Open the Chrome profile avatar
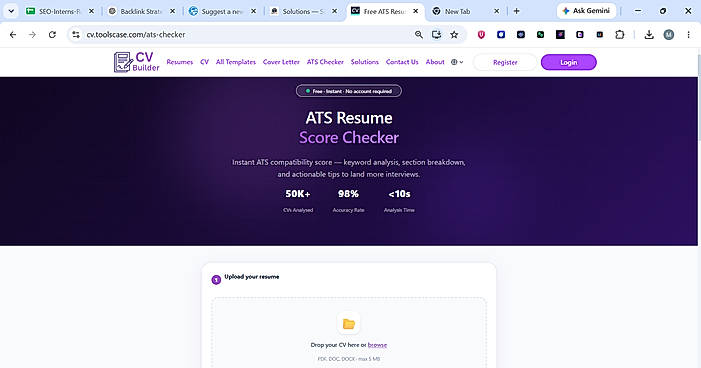Viewport: 701px width, 368px height. point(669,34)
